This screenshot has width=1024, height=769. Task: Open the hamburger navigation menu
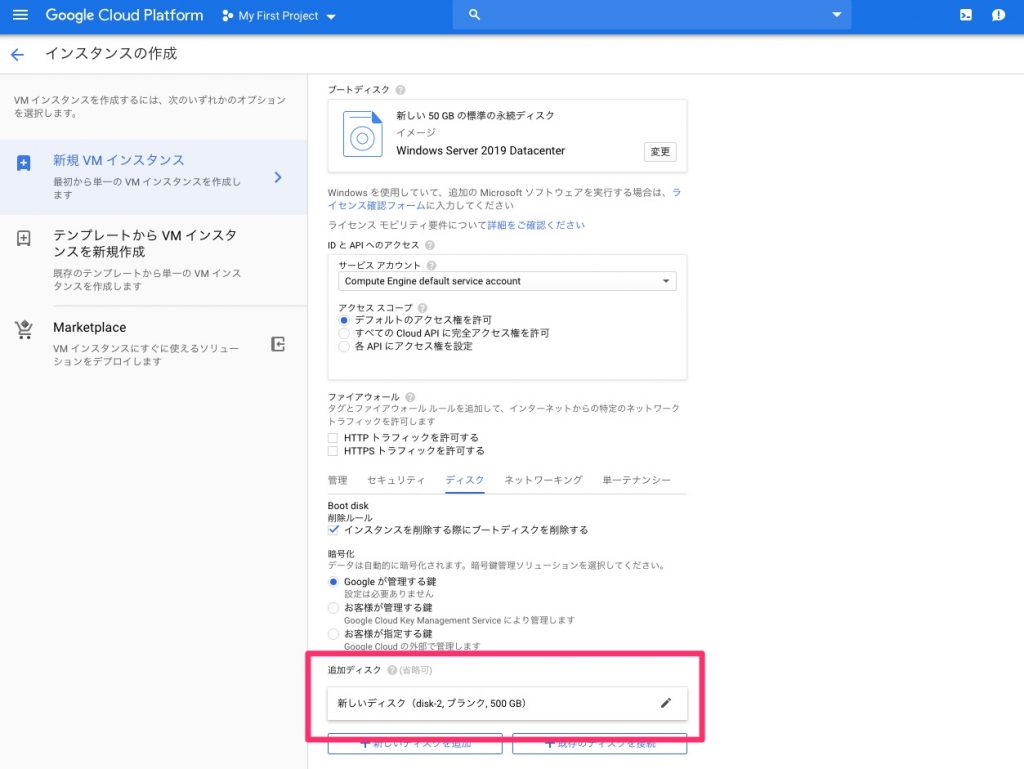click(20, 15)
